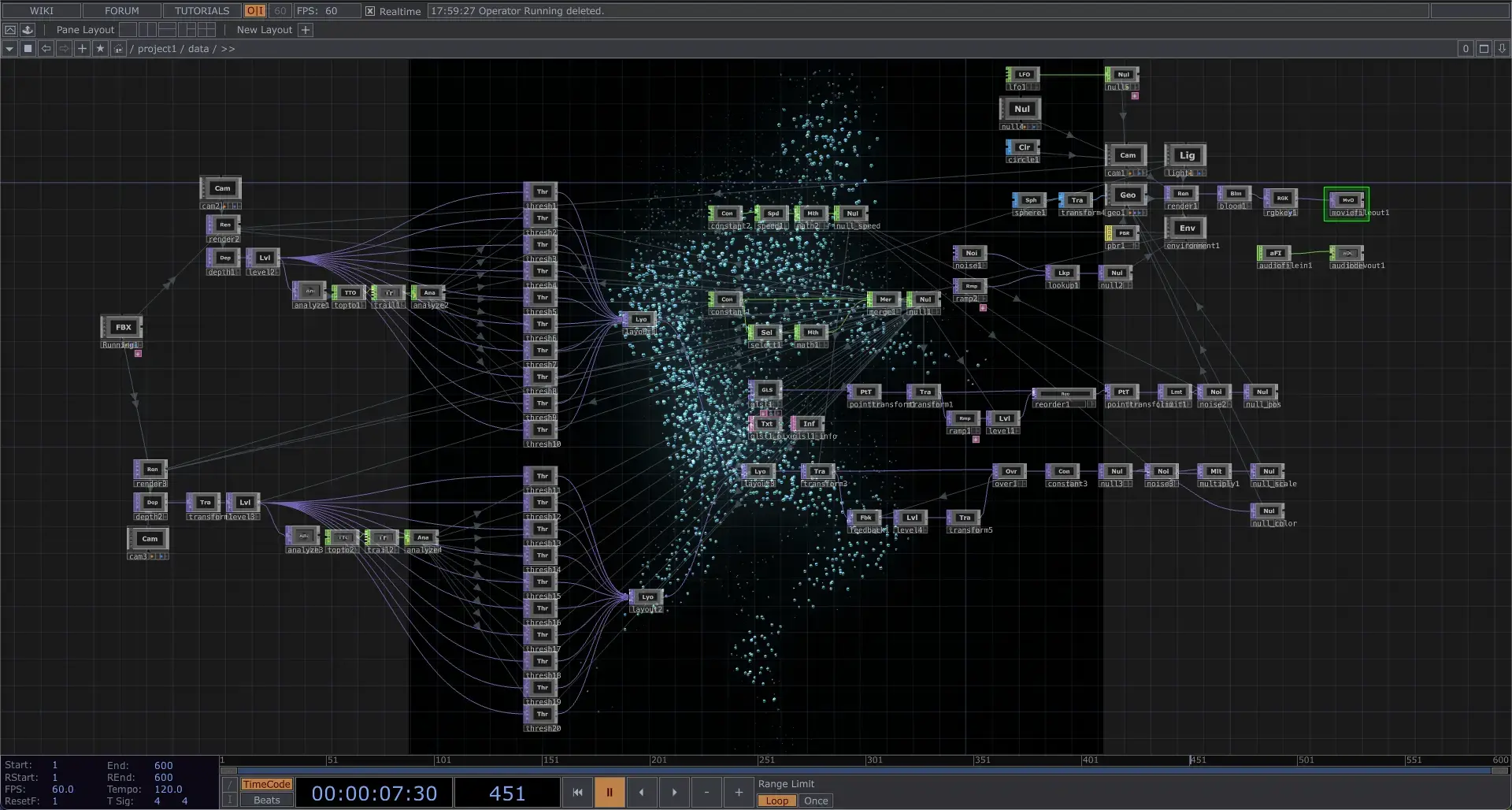Toggle the O|I power button

click(x=255, y=11)
